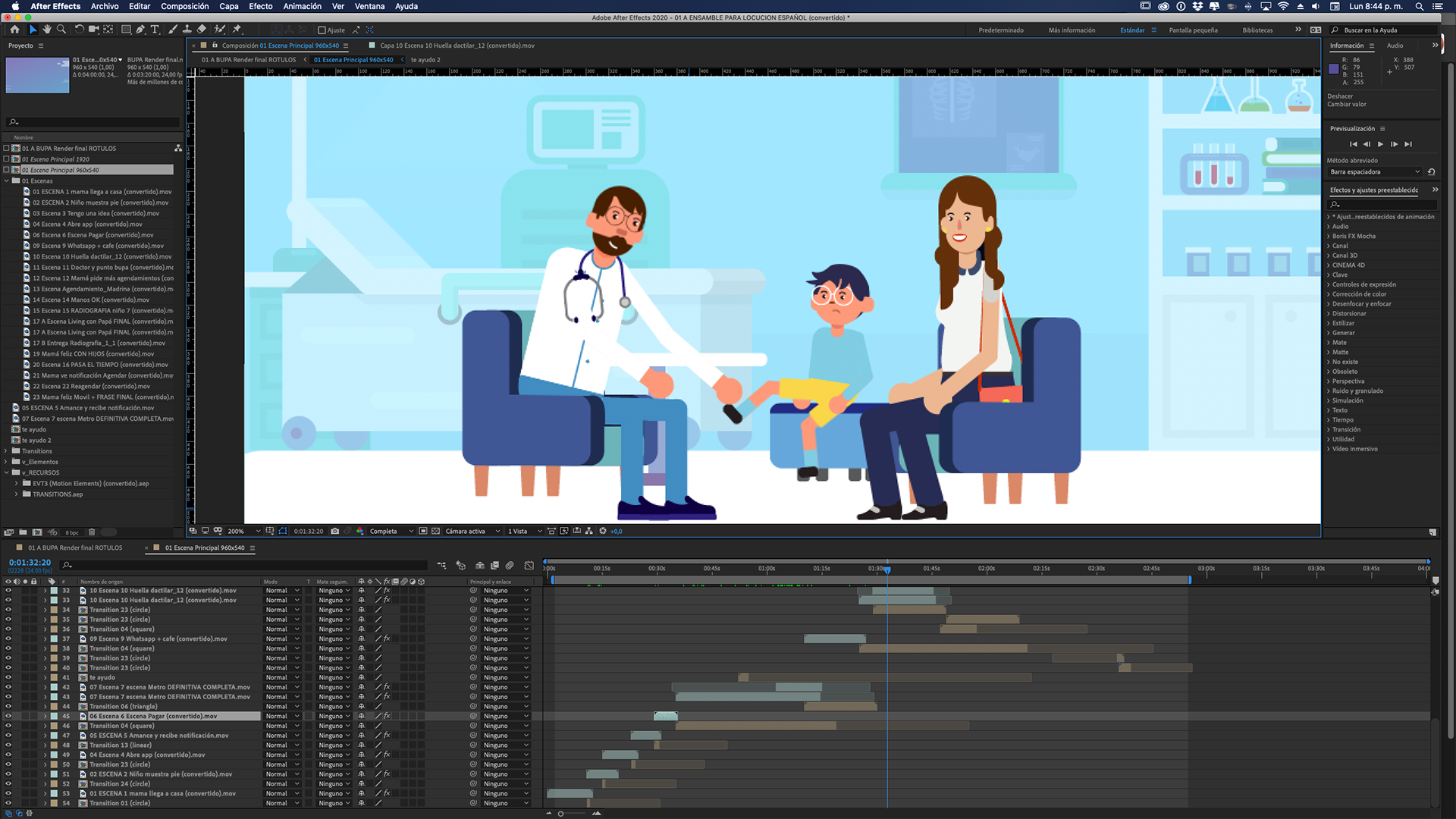This screenshot has height=819, width=1456.
Task: Toggle visibility of layer 32 Huella dactilar
Action: 8,590
